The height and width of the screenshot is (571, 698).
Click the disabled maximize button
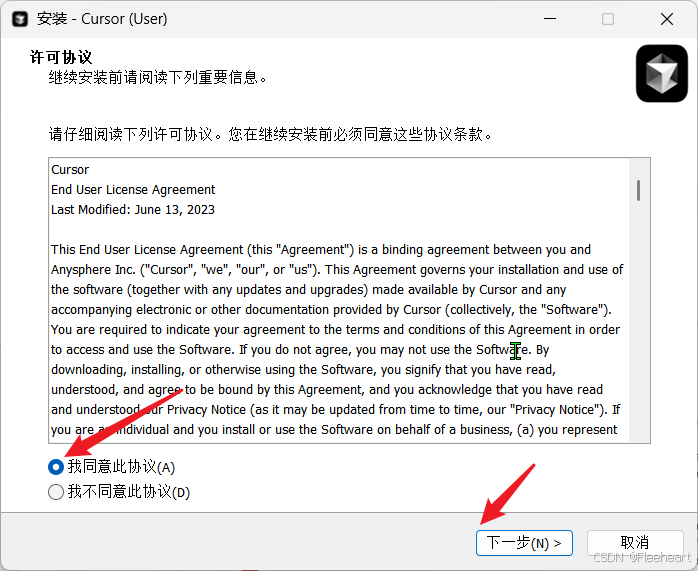(608, 19)
